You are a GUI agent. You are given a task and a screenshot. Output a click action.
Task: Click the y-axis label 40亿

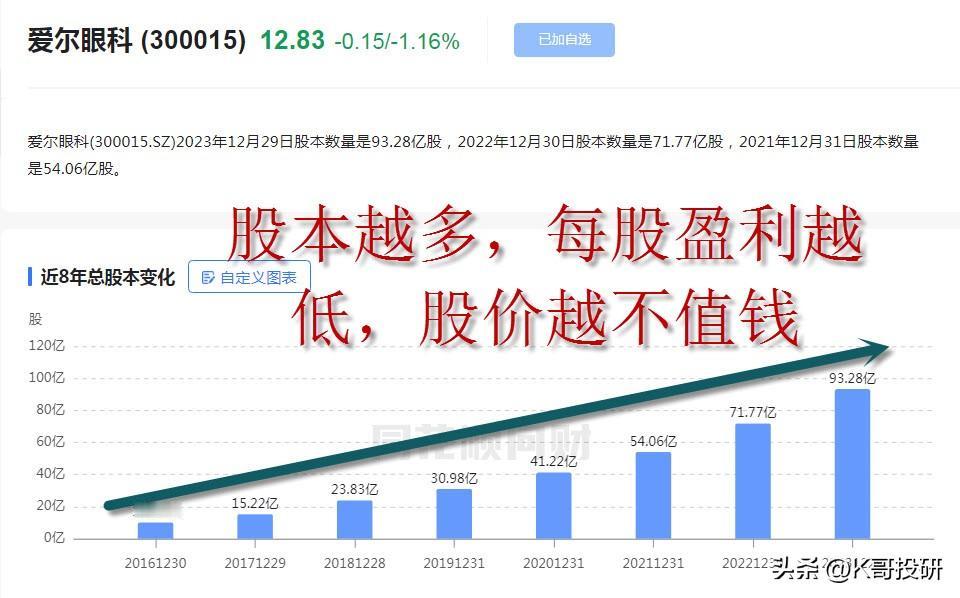click(x=50, y=473)
